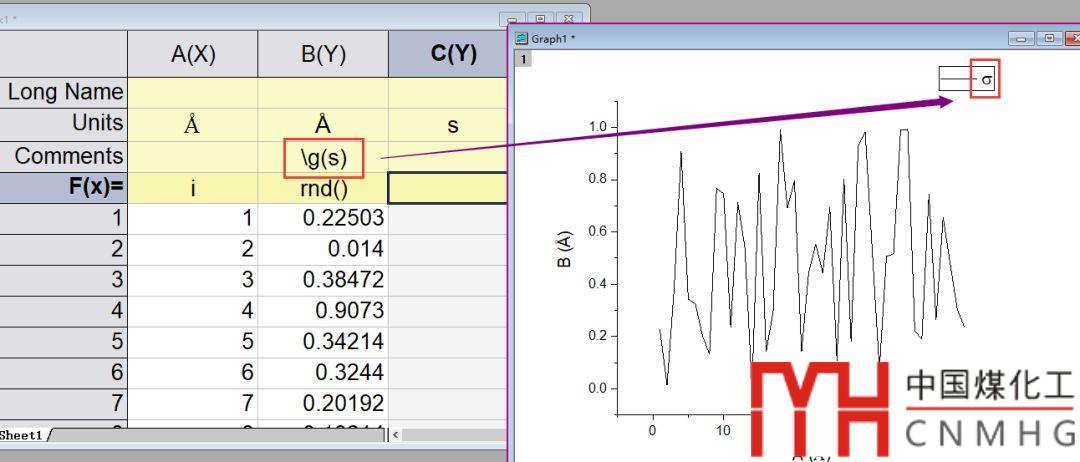
Task: Click the rnd() formula cell
Action: [322, 187]
